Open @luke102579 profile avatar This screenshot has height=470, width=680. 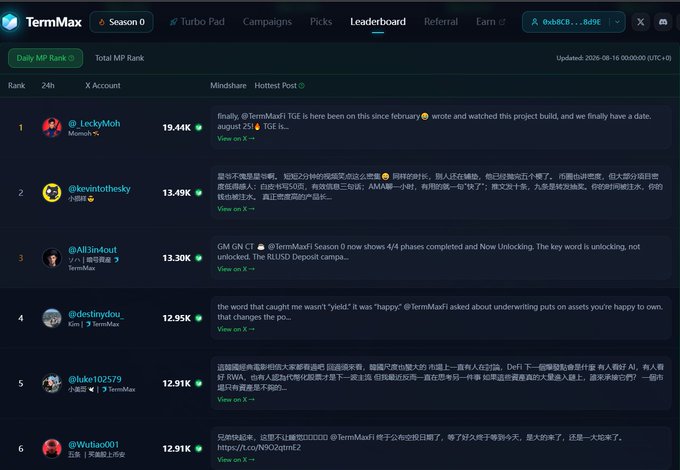[x=52, y=383]
